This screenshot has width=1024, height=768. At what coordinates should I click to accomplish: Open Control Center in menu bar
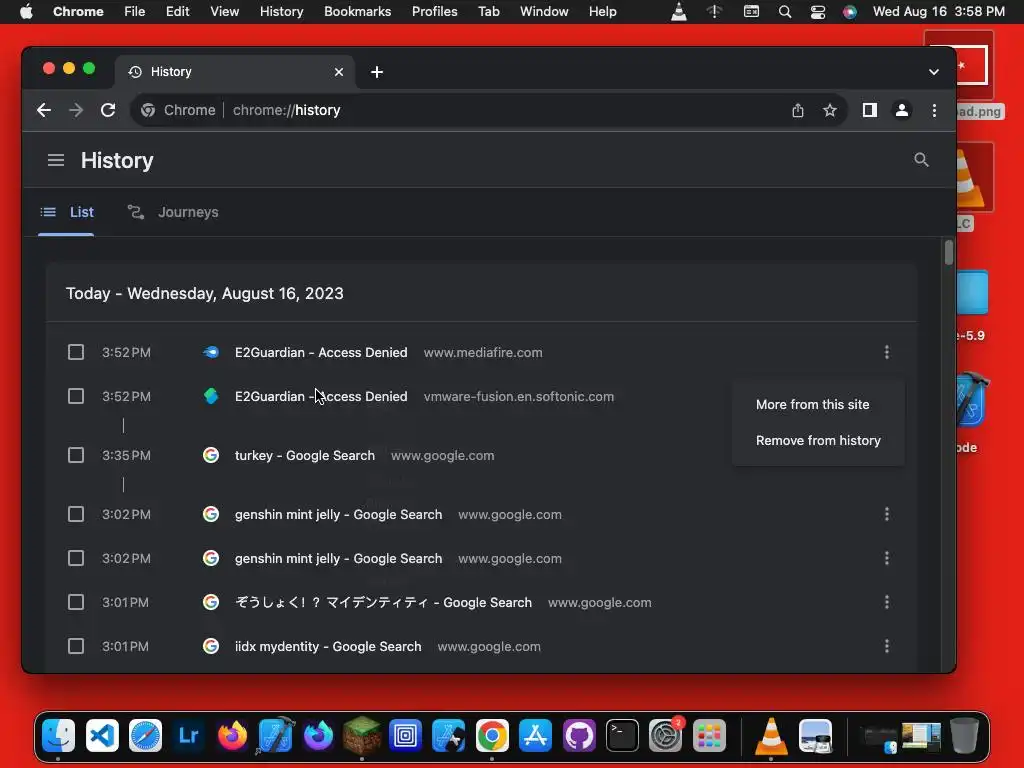817,12
